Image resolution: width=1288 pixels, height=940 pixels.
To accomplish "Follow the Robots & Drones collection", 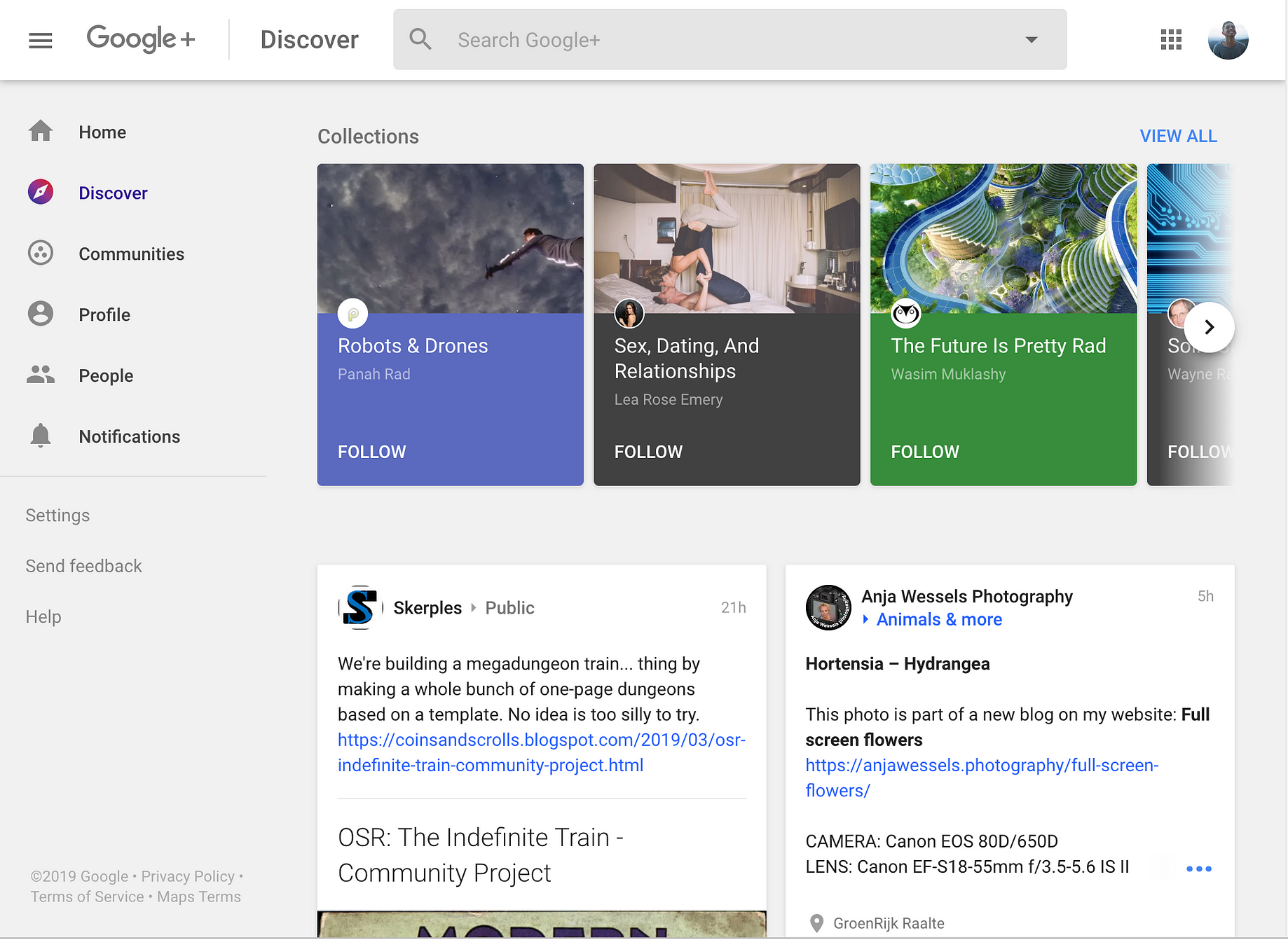I will (371, 452).
